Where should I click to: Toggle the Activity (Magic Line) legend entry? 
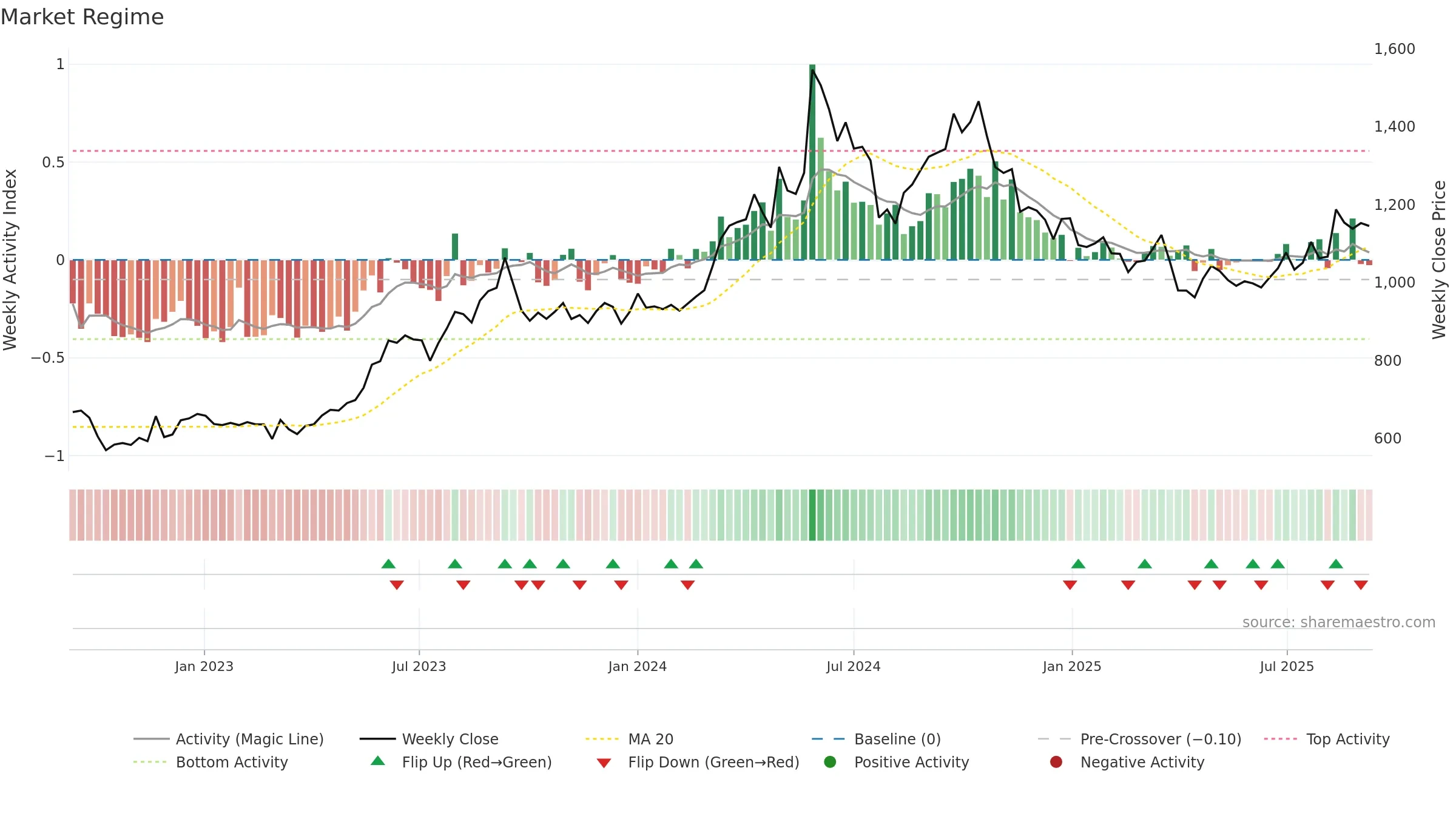pyautogui.click(x=229, y=739)
